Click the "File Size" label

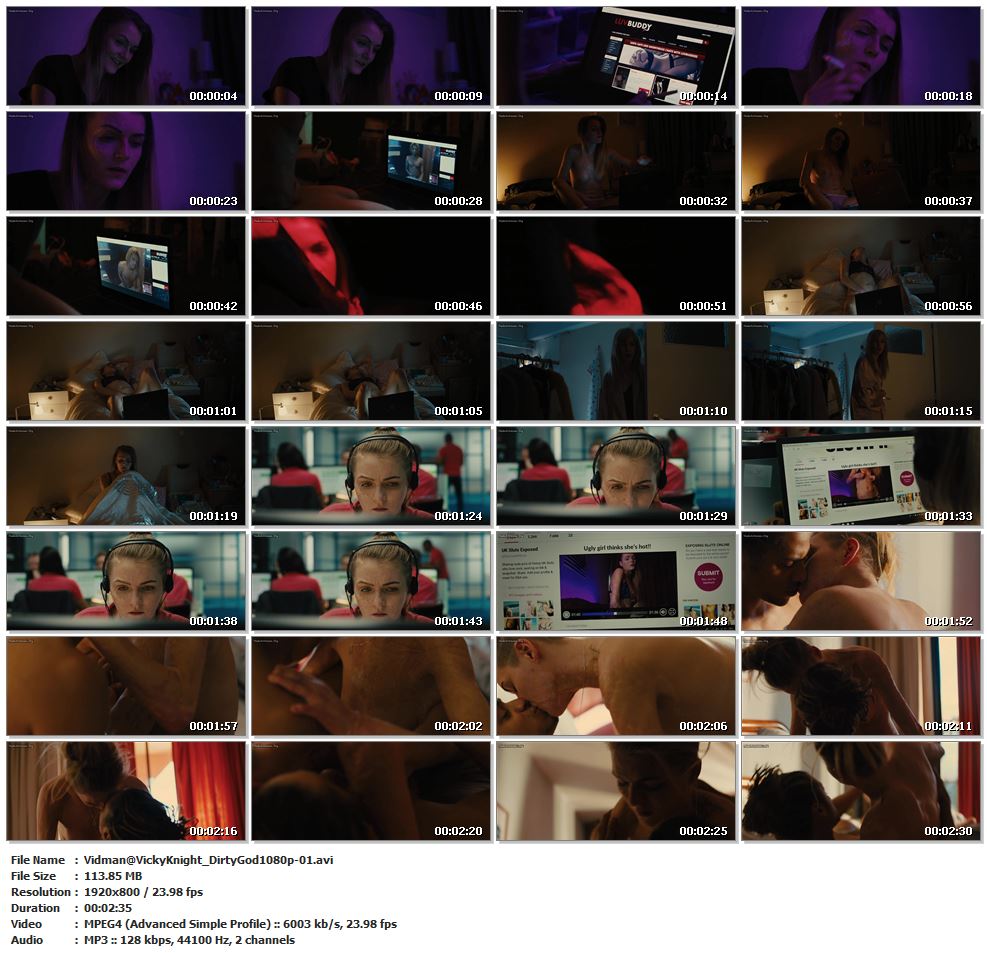tap(33, 876)
